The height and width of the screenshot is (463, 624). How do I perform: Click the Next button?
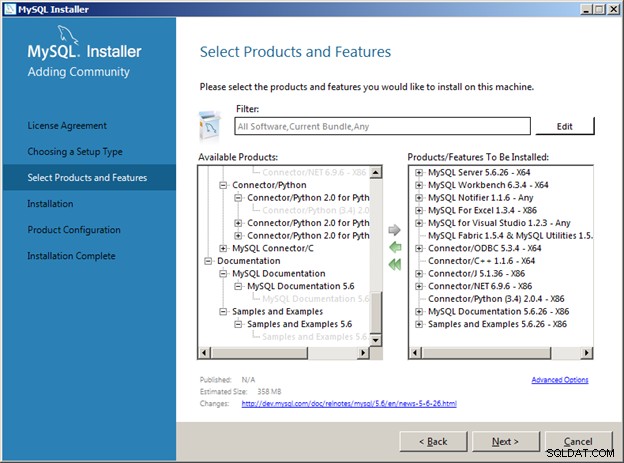point(505,442)
